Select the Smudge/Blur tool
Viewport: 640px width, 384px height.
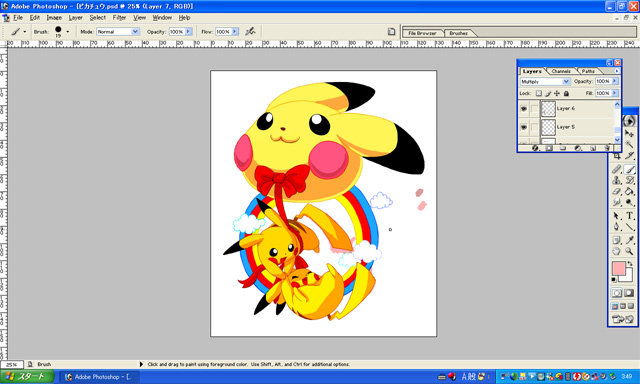(617, 202)
